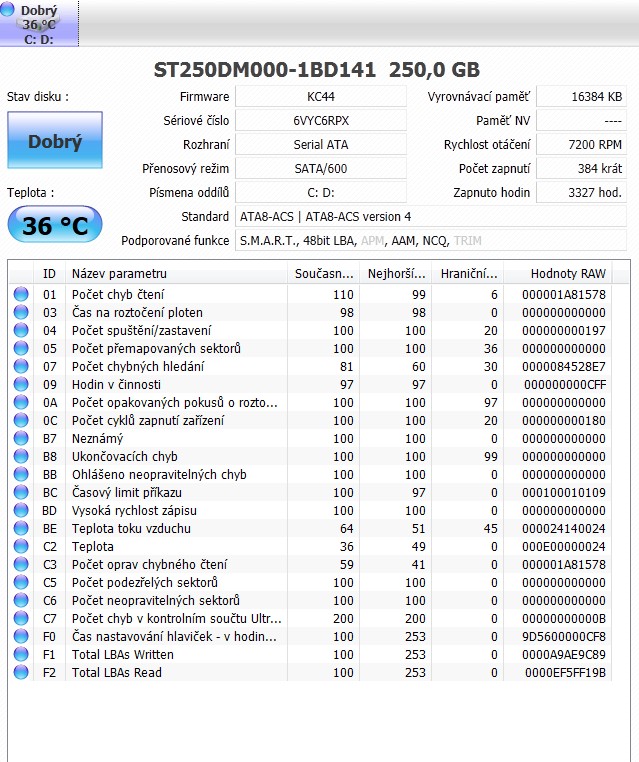This screenshot has height=762, width=639.
Task: Click the Název parametru column header
Action: [176, 274]
